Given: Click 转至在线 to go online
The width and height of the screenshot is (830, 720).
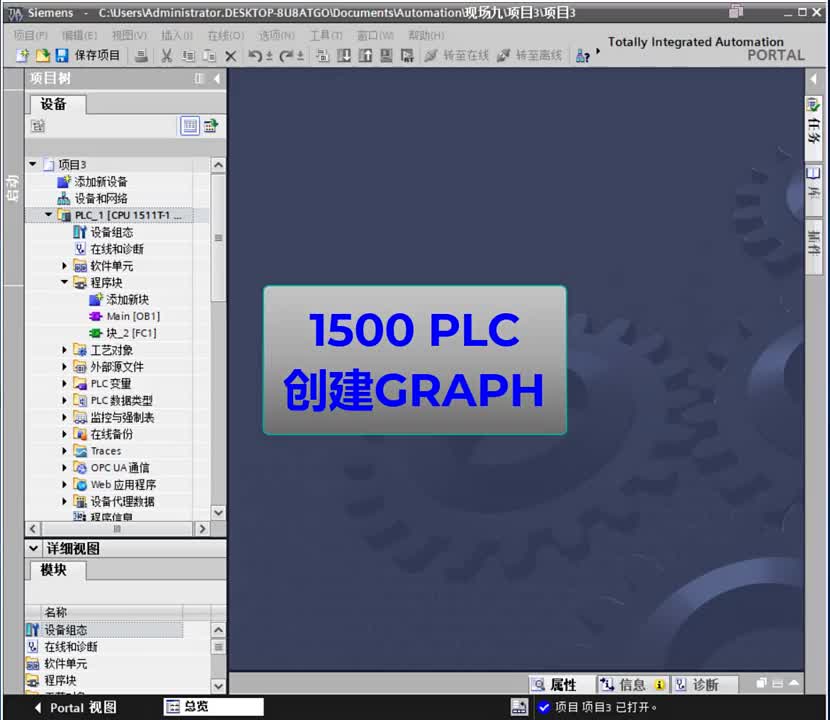Looking at the screenshot, I should click(x=457, y=55).
